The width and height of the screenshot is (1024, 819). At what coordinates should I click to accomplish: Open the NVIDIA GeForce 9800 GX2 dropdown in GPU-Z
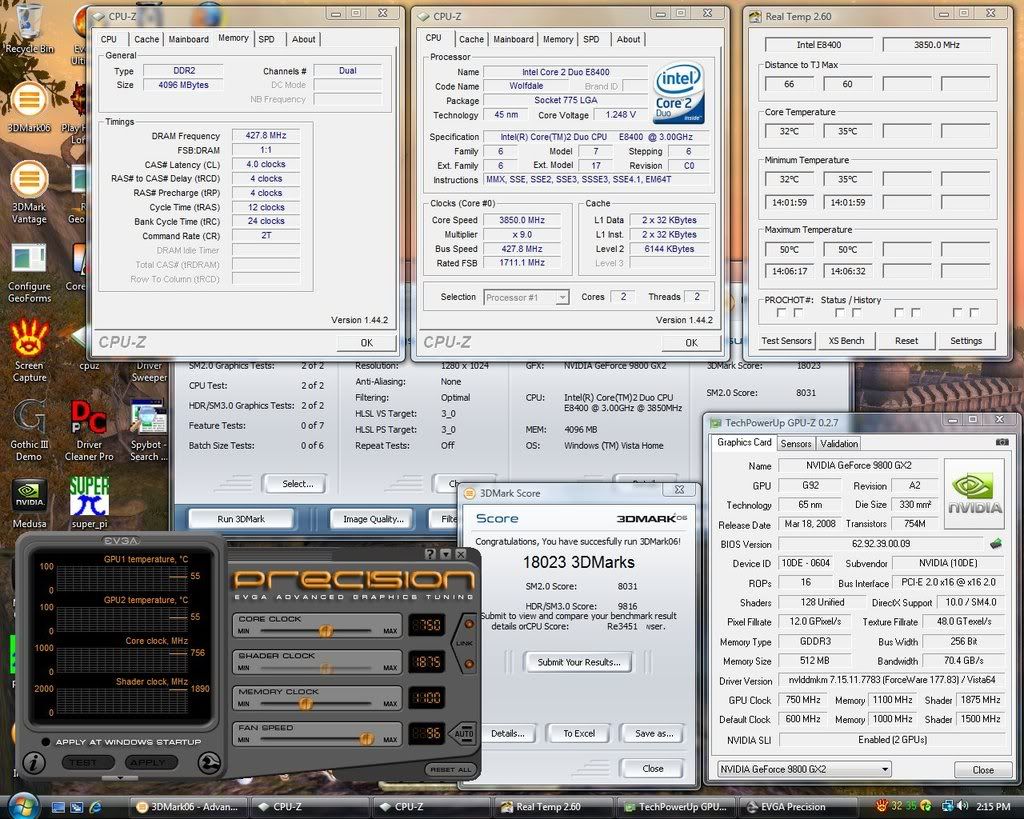tap(804, 769)
